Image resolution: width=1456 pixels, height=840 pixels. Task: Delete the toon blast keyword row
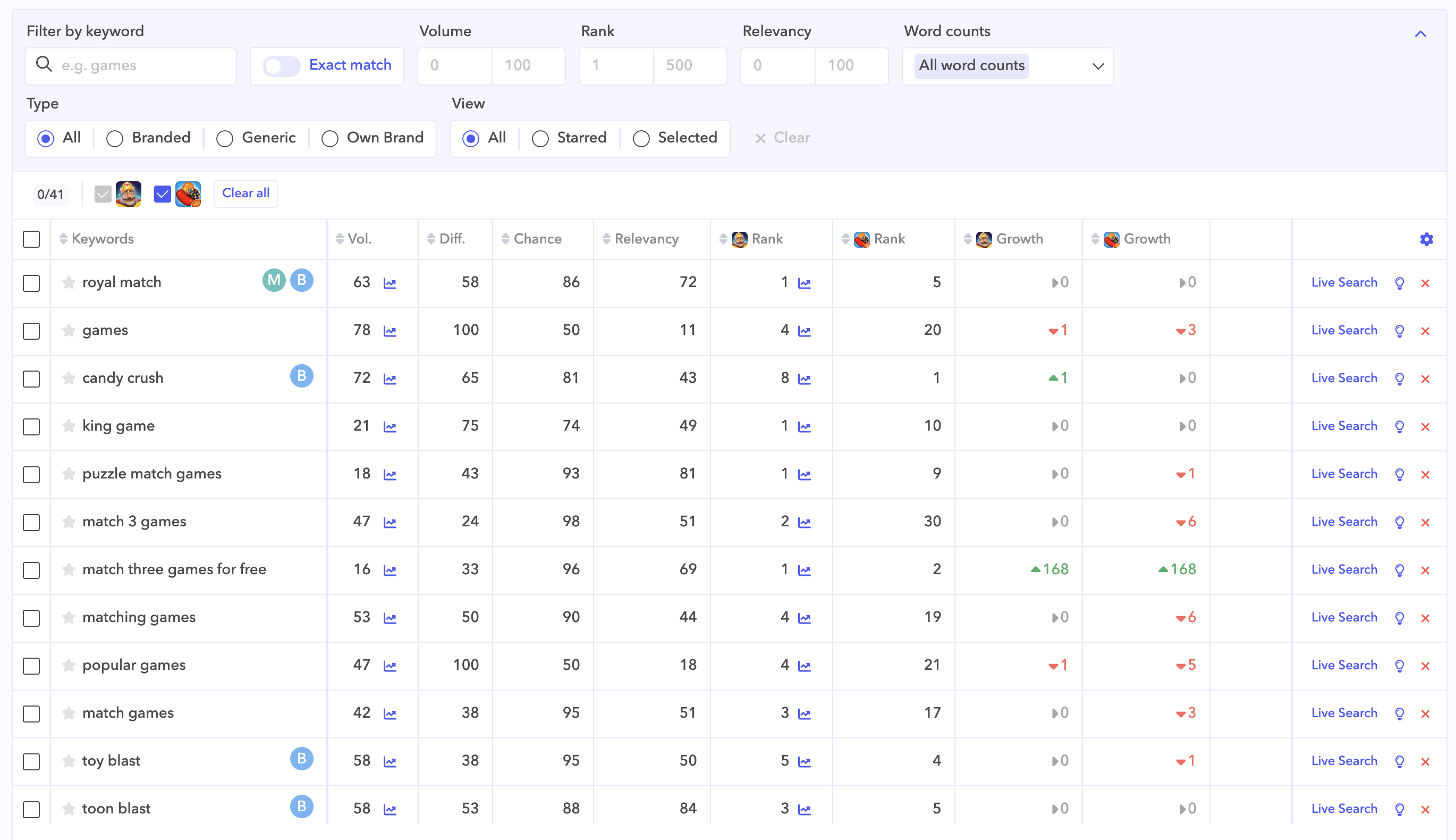coord(1425,809)
